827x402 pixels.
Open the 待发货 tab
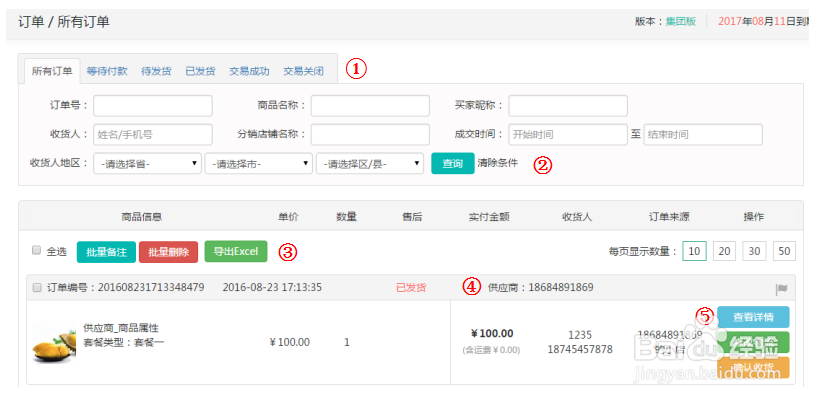(156, 71)
